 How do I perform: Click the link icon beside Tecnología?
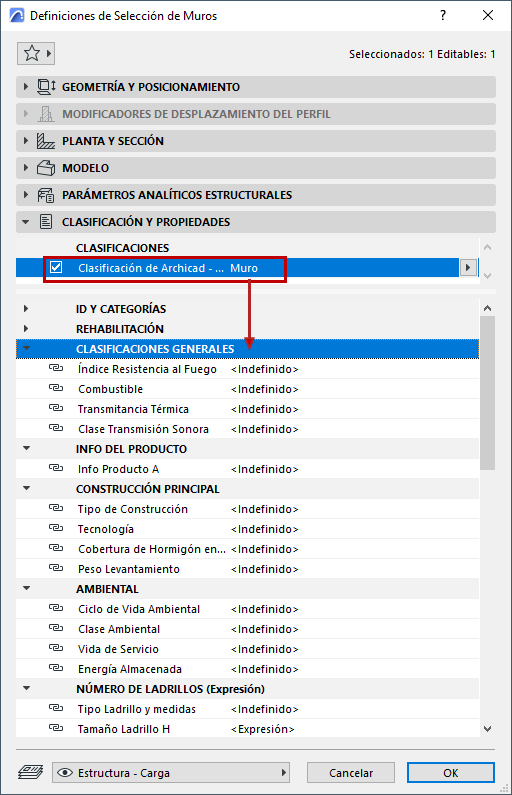[x=56, y=528]
